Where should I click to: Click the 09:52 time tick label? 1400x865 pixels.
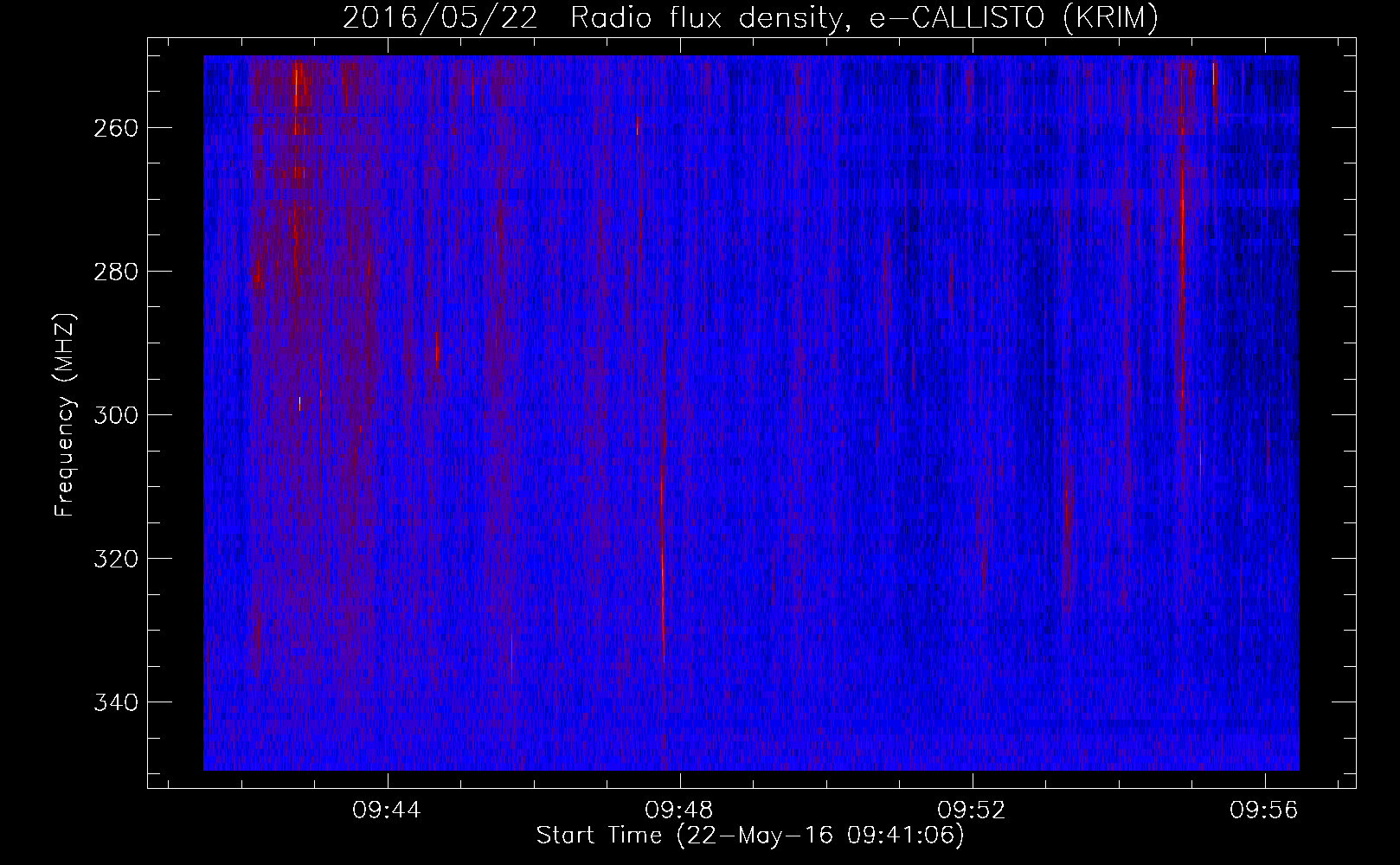(x=972, y=811)
